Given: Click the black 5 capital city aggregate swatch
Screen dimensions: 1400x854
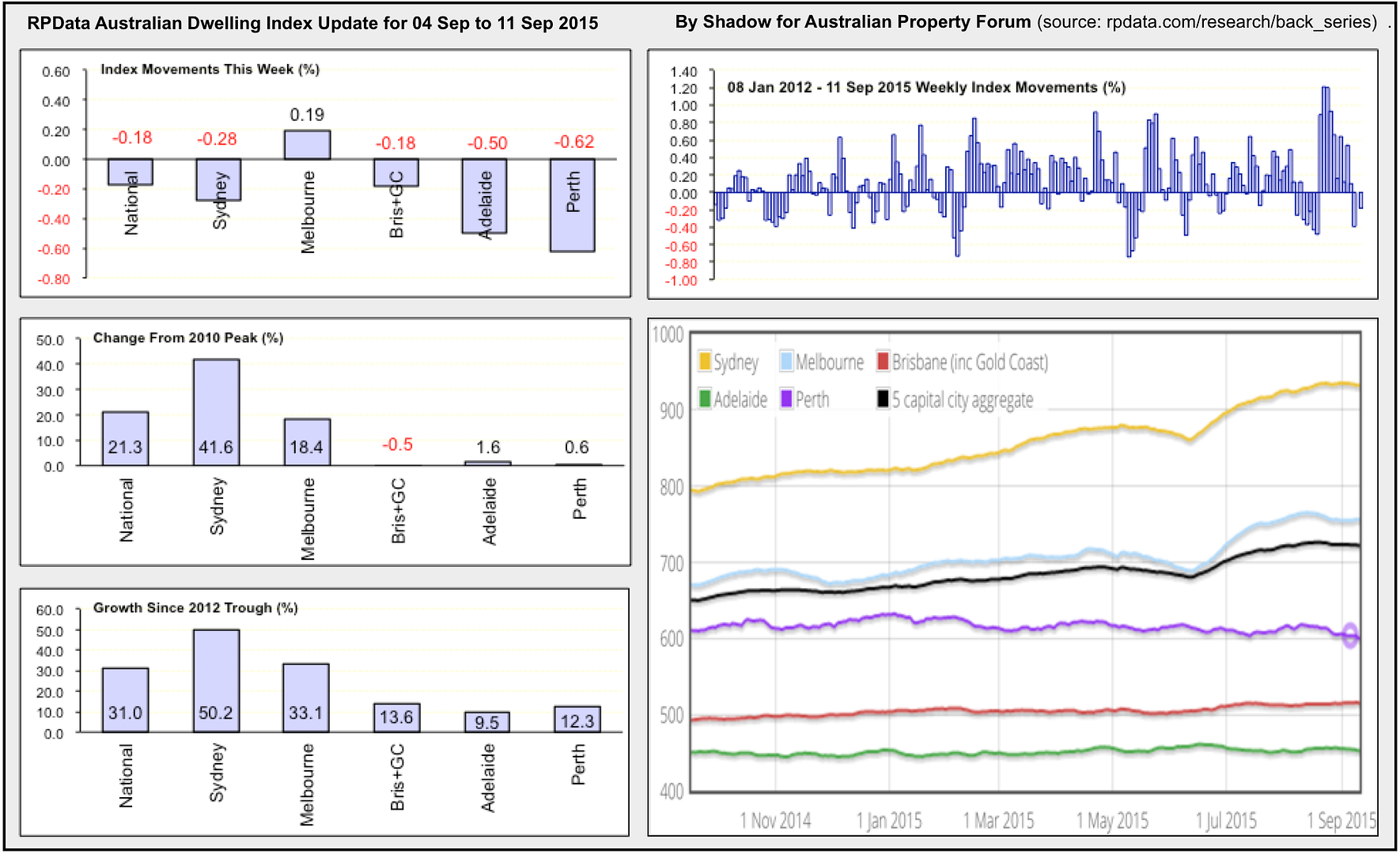Looking at the screenshot, I should [883, 399].
